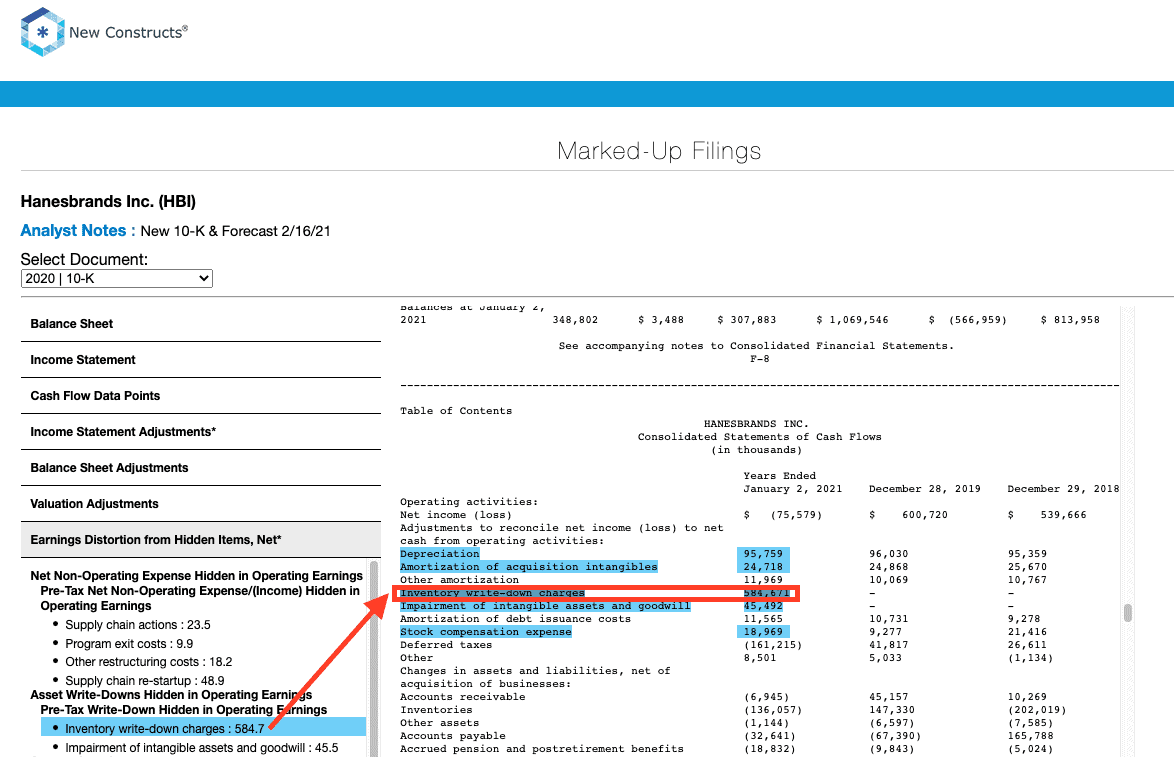Open the Select Document dropdown showing 2020 | 10-K
This screenshot has width=1174, height=757.
117,279
